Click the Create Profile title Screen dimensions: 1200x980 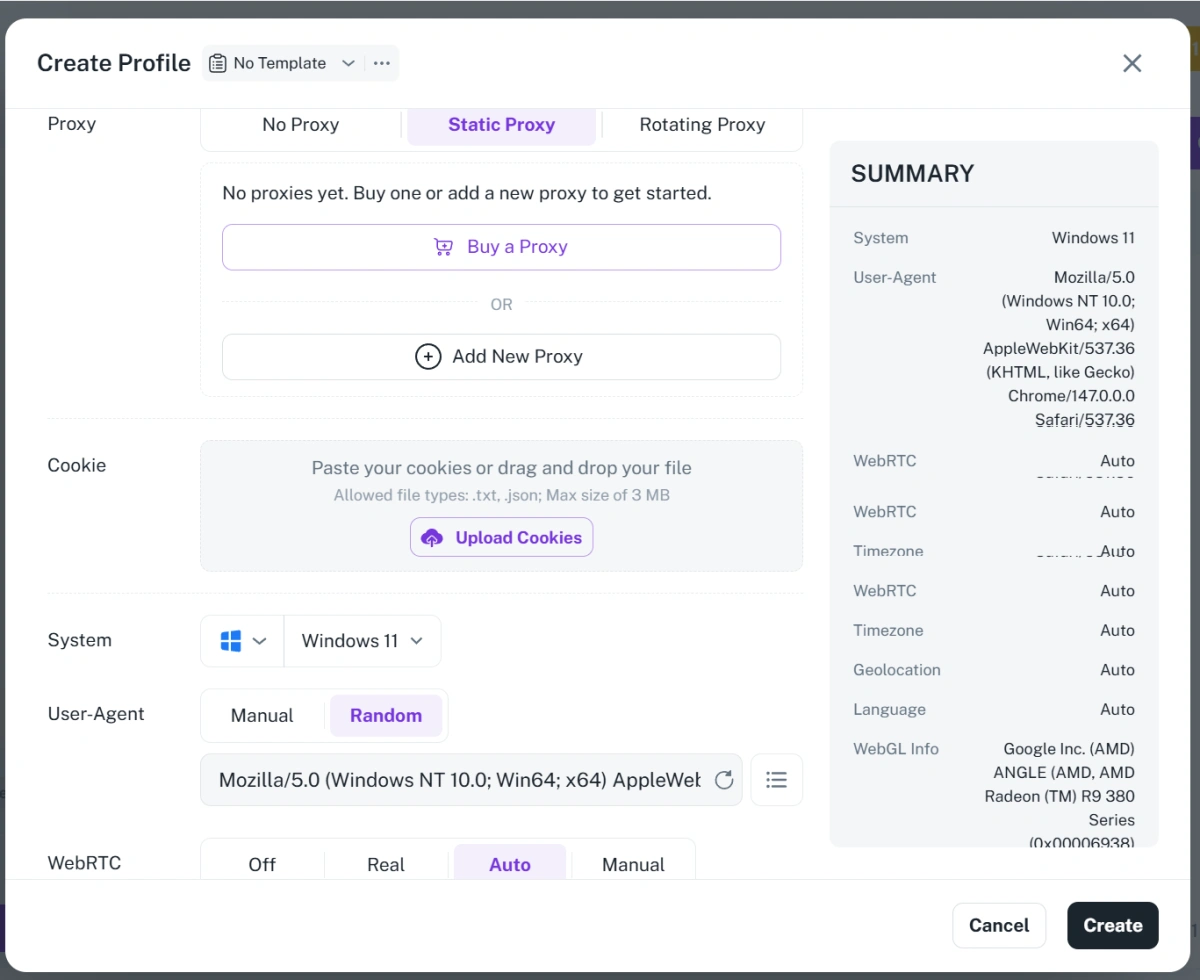coord(114,63)
